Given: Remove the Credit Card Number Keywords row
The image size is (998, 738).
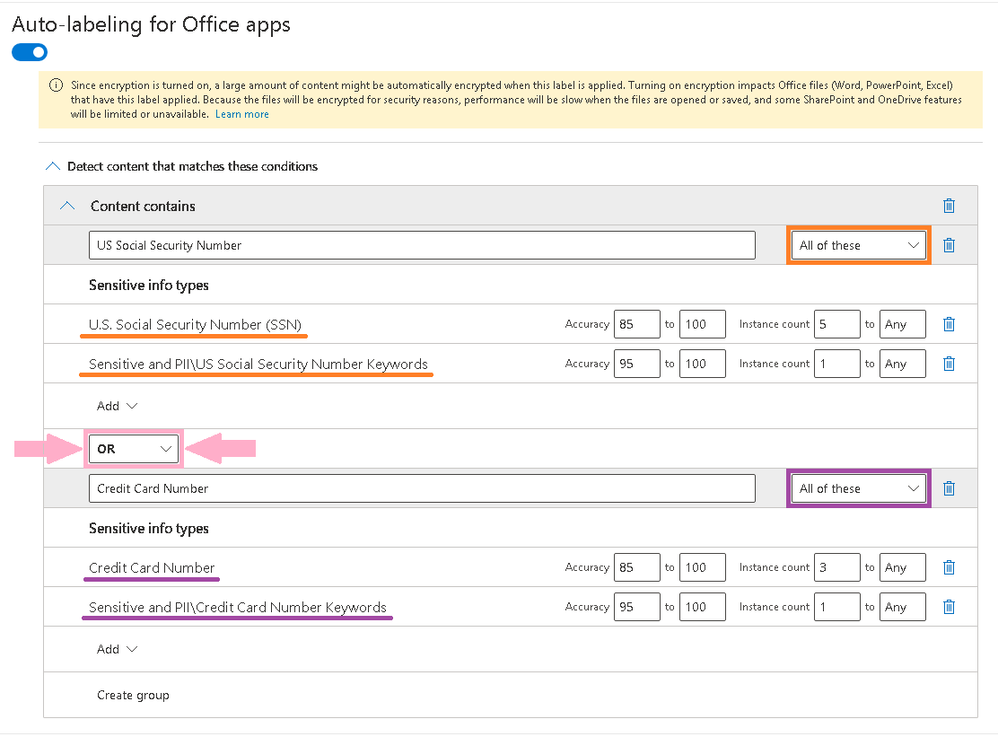Looking at the screenshot, I should click(948, 607).
